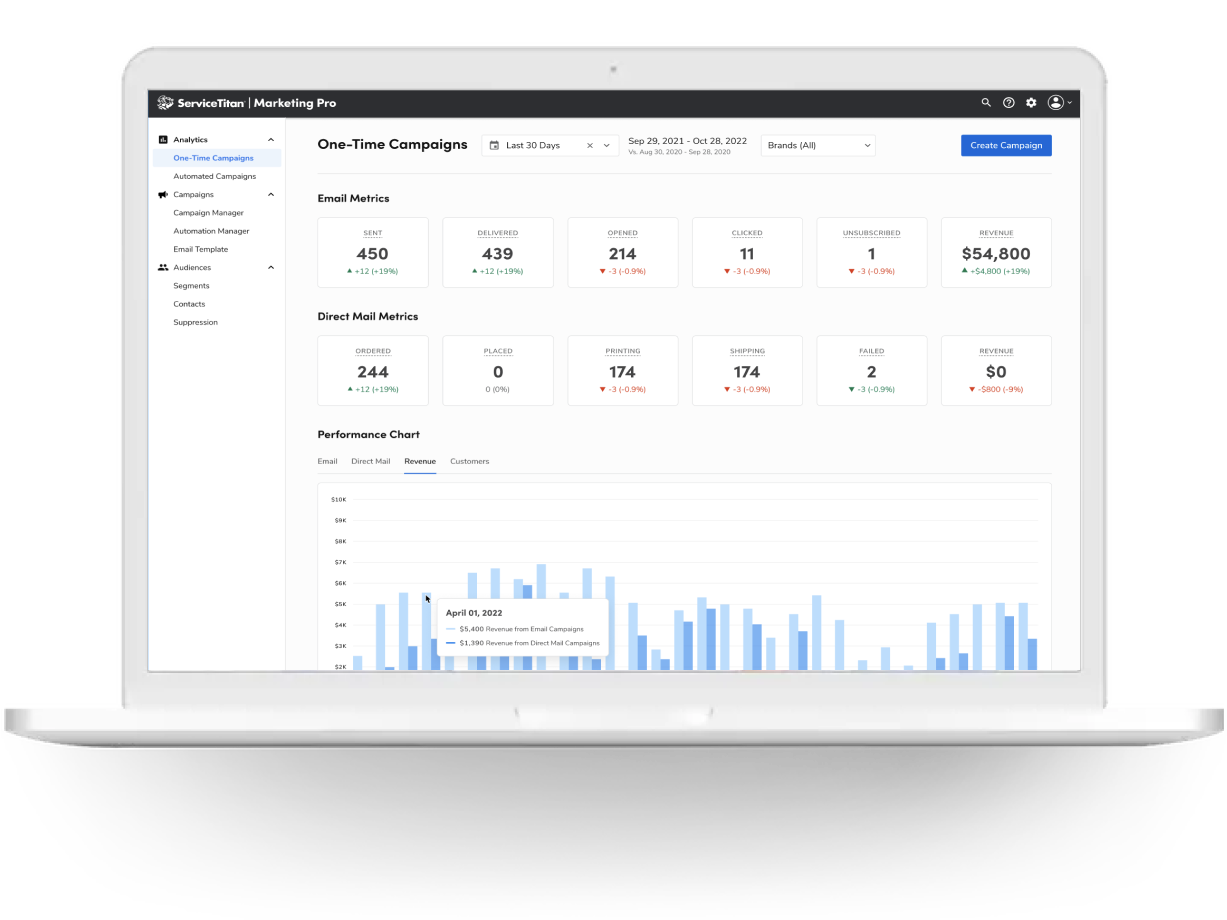Click the Delivered 439 metric card
The image size is (1227, 920).
pyautogui.click(x=498, y=253)
